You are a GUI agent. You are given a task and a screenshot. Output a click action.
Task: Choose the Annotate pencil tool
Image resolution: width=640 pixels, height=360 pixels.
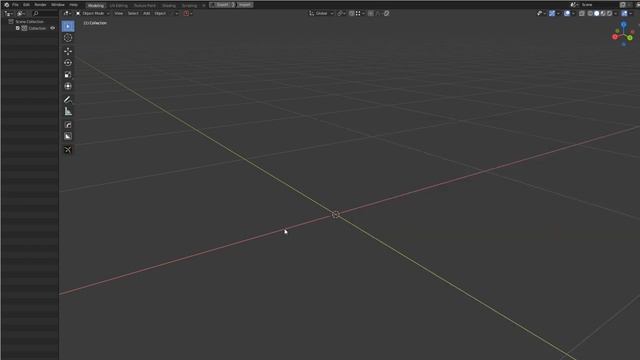point(68,100)
